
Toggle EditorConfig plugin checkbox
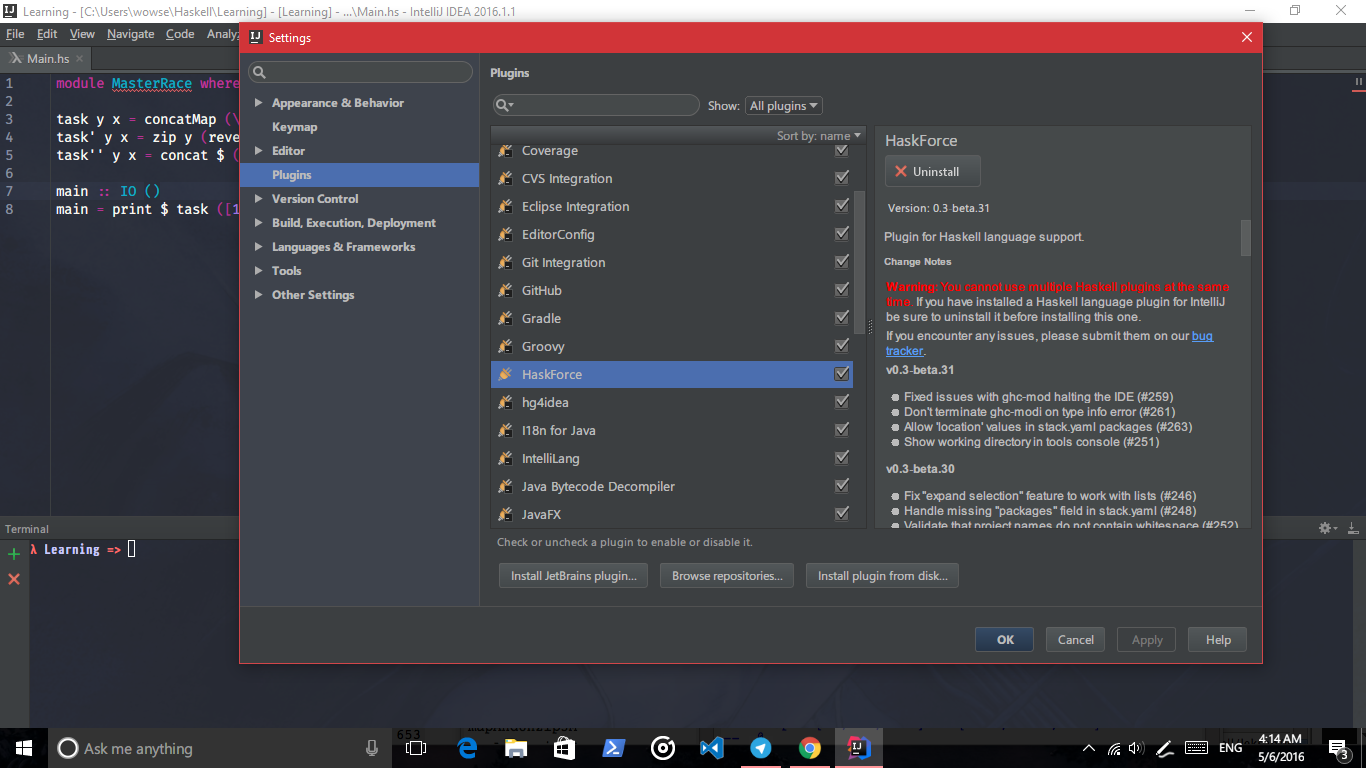(842, 234)
